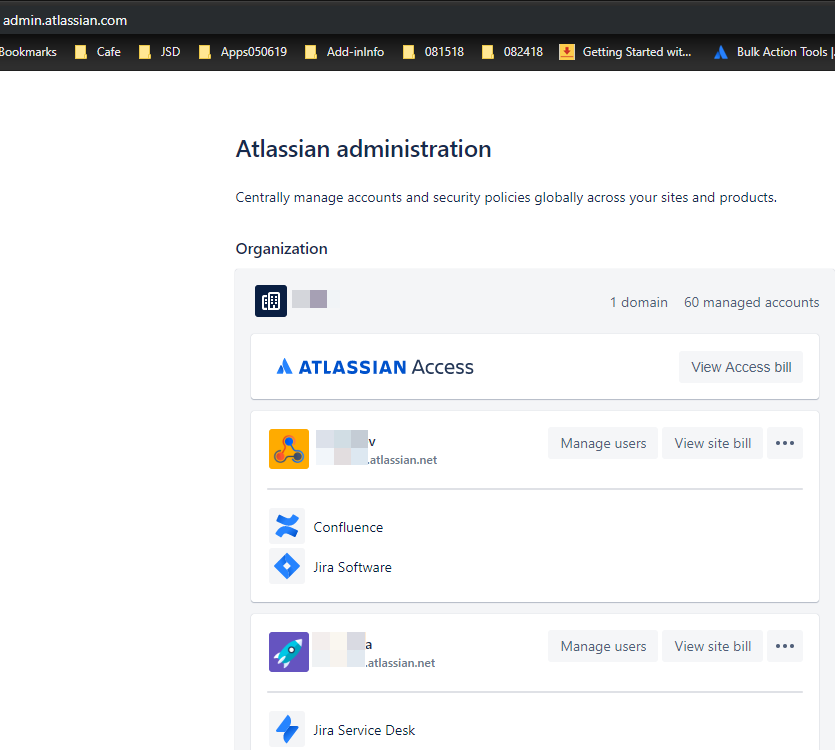Screen dimensions: 835x750
Task: Click the purple rocket site avatar
Action: pos(289,652)
